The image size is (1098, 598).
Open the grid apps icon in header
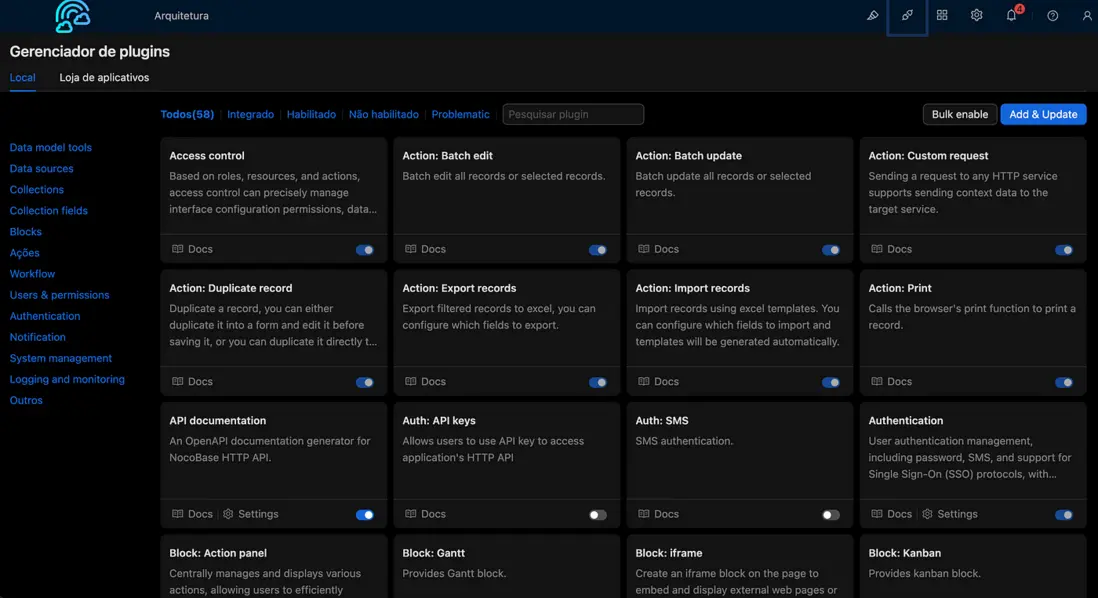tap(942, 16)
